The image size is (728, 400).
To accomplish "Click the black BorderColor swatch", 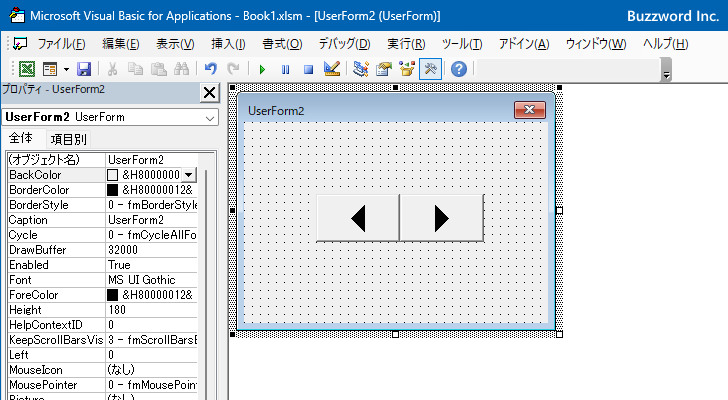I will 112,190.
